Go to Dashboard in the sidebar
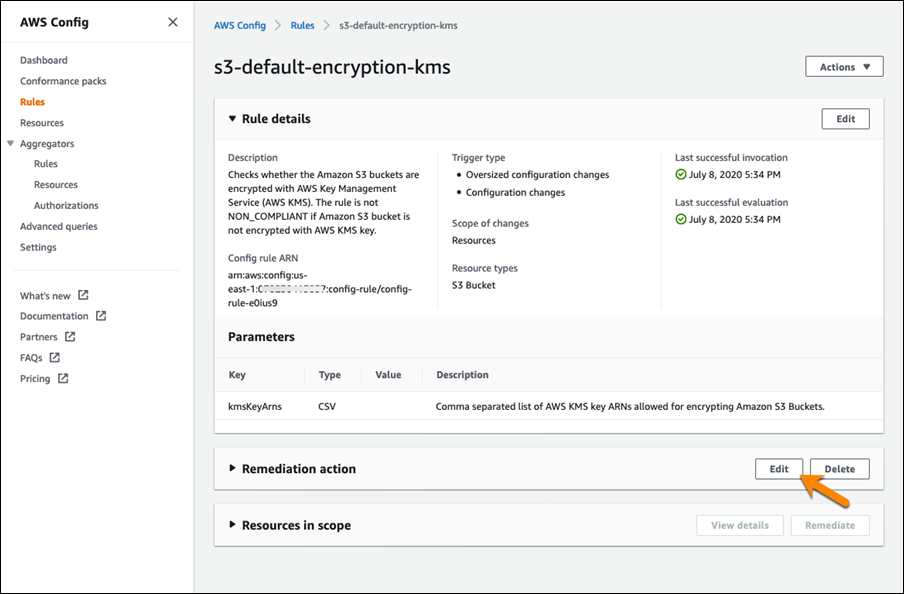Image resolution: width=904 pixels, height=594 pixels. (x=44, y=60)
